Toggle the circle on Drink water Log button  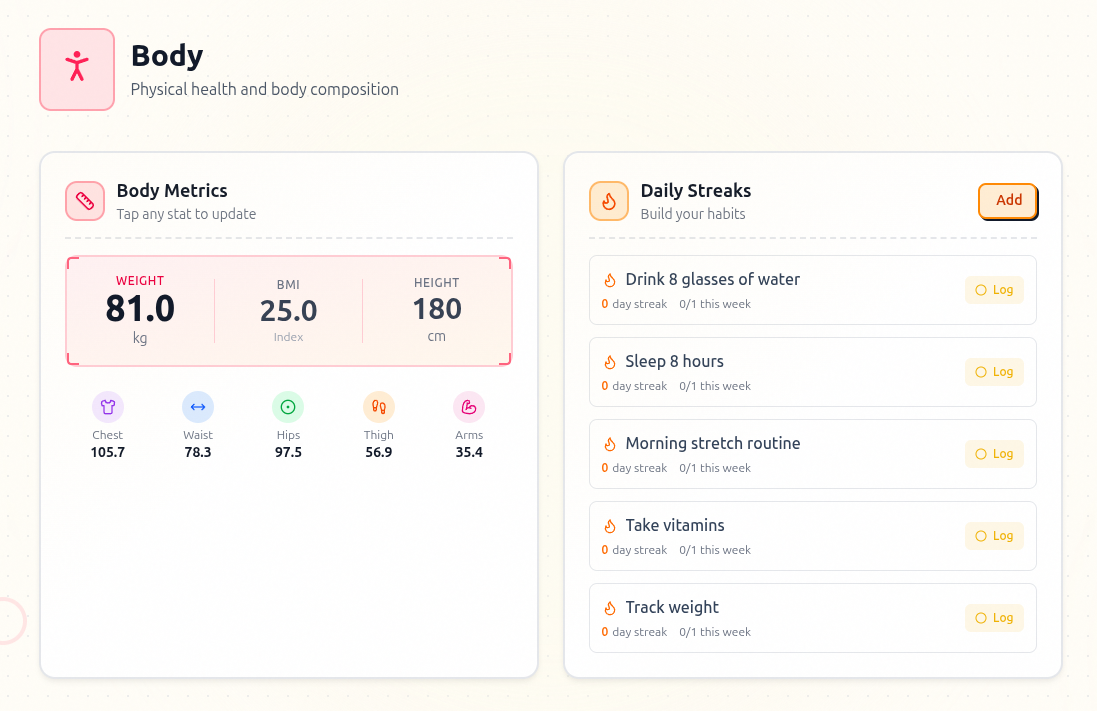point(981,289)
